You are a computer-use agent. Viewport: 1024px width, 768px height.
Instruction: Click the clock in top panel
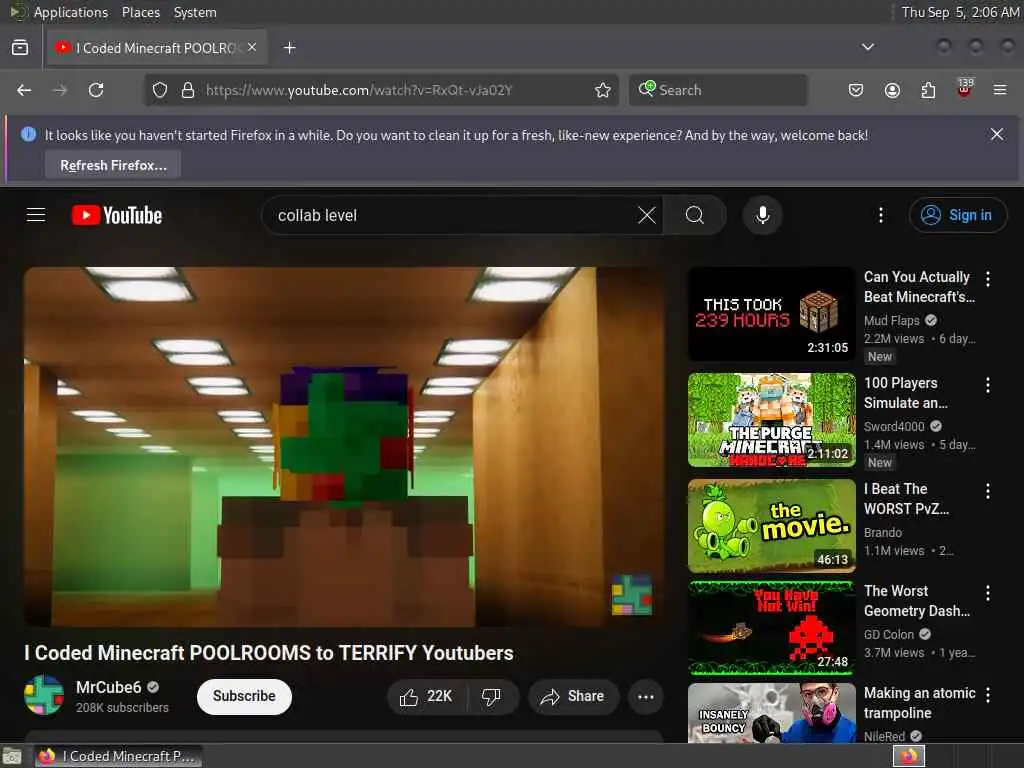click(x=961, y=12)
